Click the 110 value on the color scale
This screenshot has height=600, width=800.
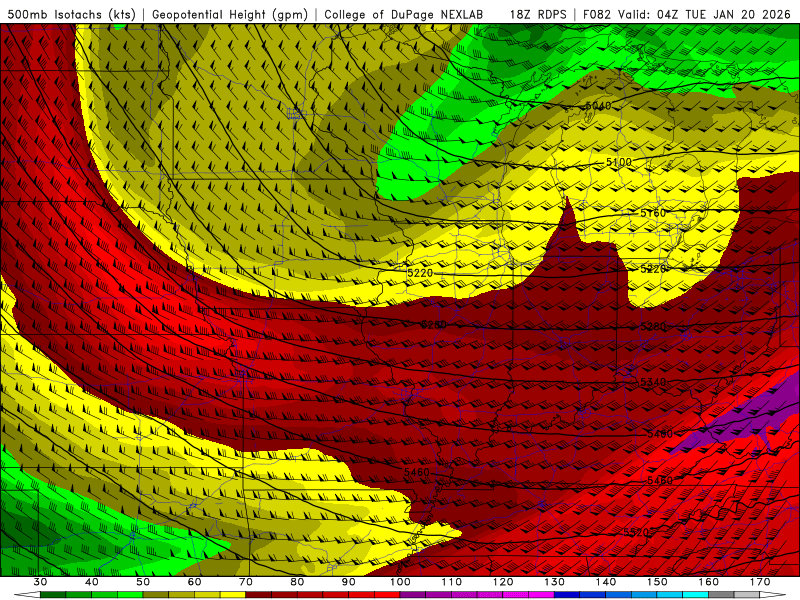point(452,582)
